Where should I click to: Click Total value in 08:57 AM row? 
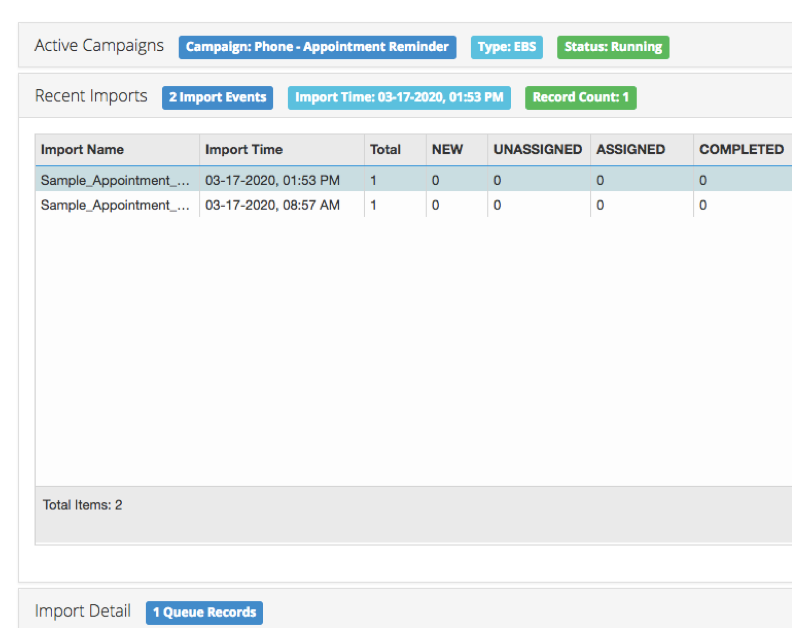(x=373, y=205)
